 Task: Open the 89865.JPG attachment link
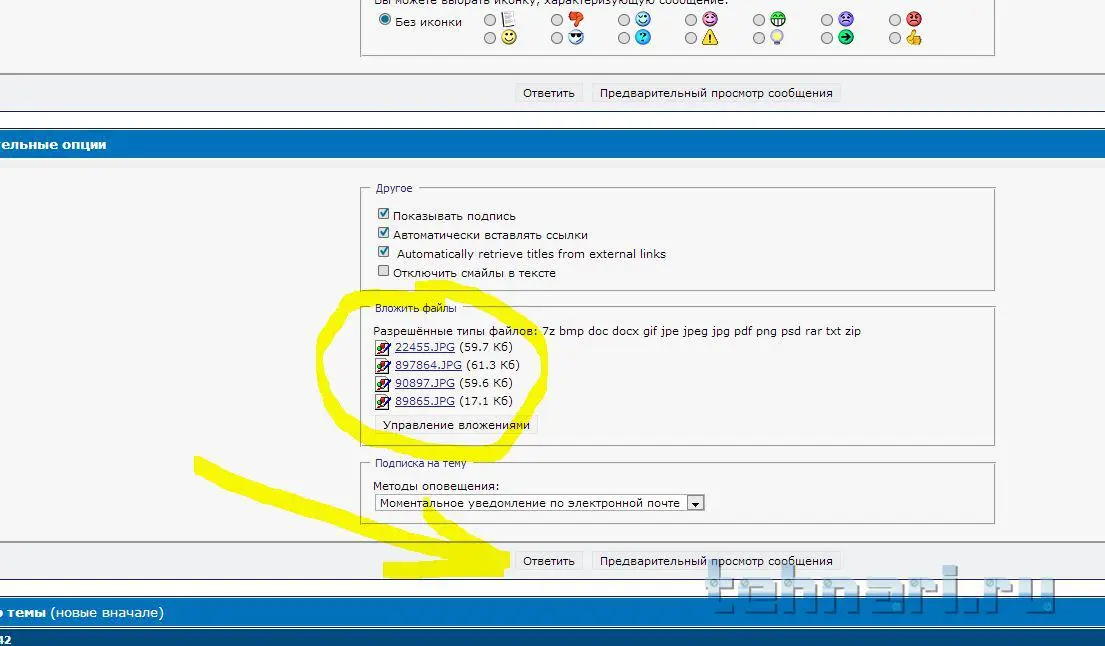click(x=424, y=401)
